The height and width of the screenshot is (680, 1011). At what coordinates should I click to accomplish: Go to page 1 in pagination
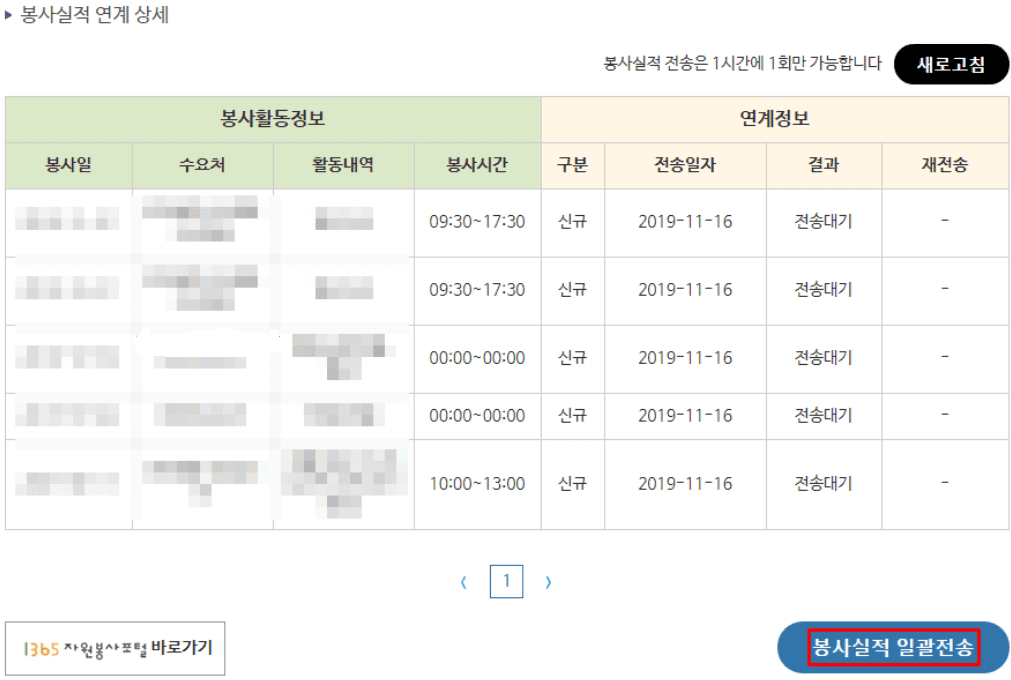(x=506, y=582)
